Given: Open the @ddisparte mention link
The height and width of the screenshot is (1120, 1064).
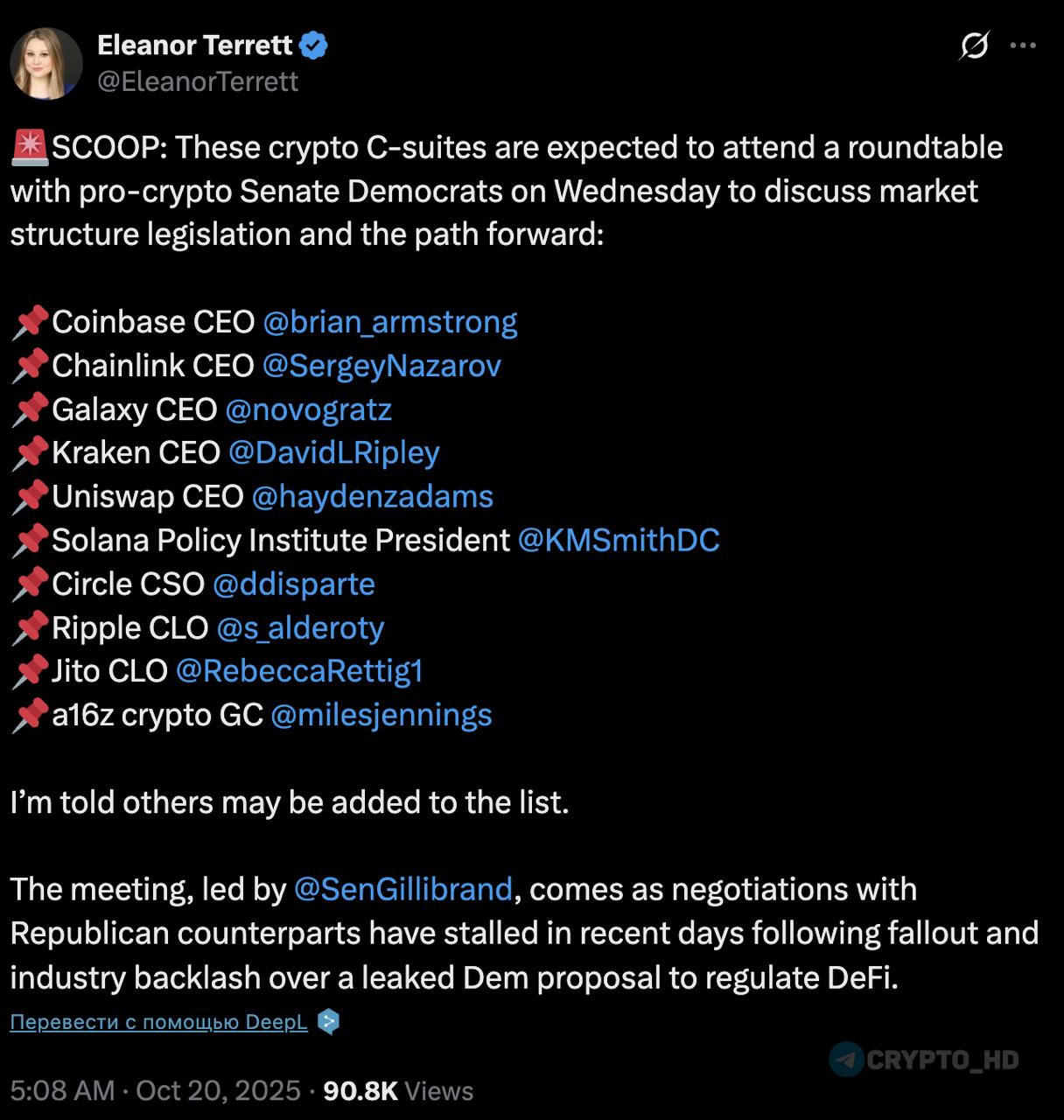Looking at the screenshot, I should [x=294, y=584].
